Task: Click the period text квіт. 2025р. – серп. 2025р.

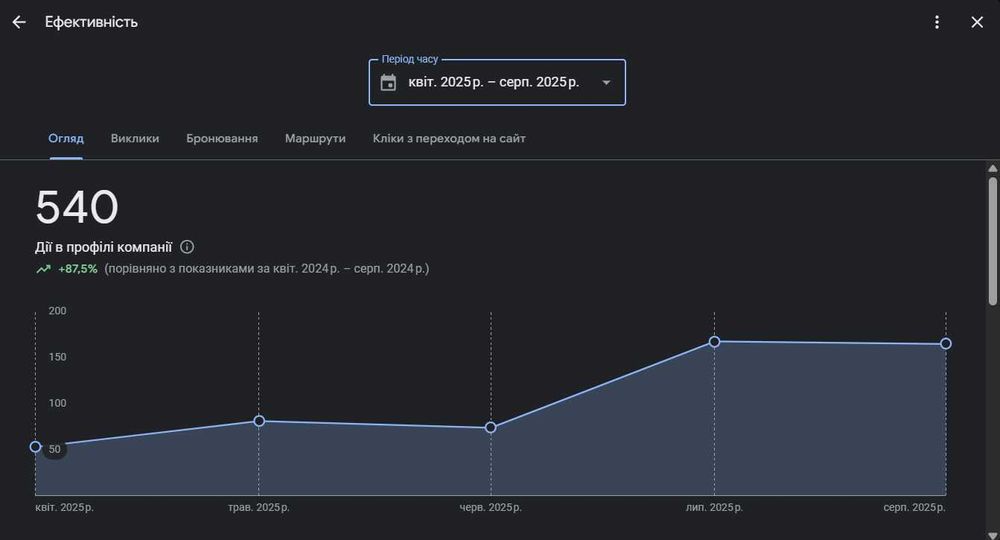Action: (494, 82)
